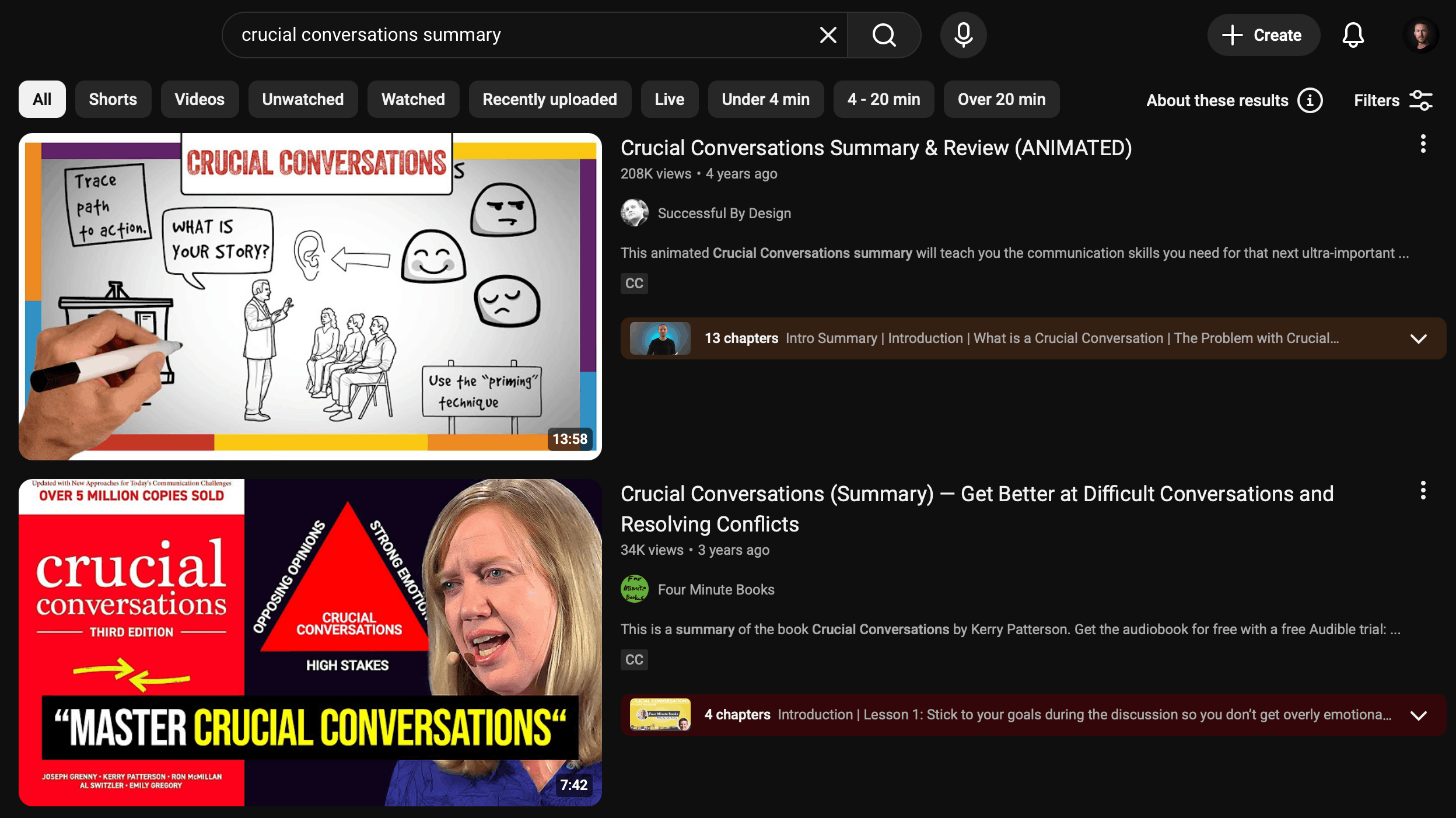
Task: Open the Filters panel
Action: point(1392,100)
